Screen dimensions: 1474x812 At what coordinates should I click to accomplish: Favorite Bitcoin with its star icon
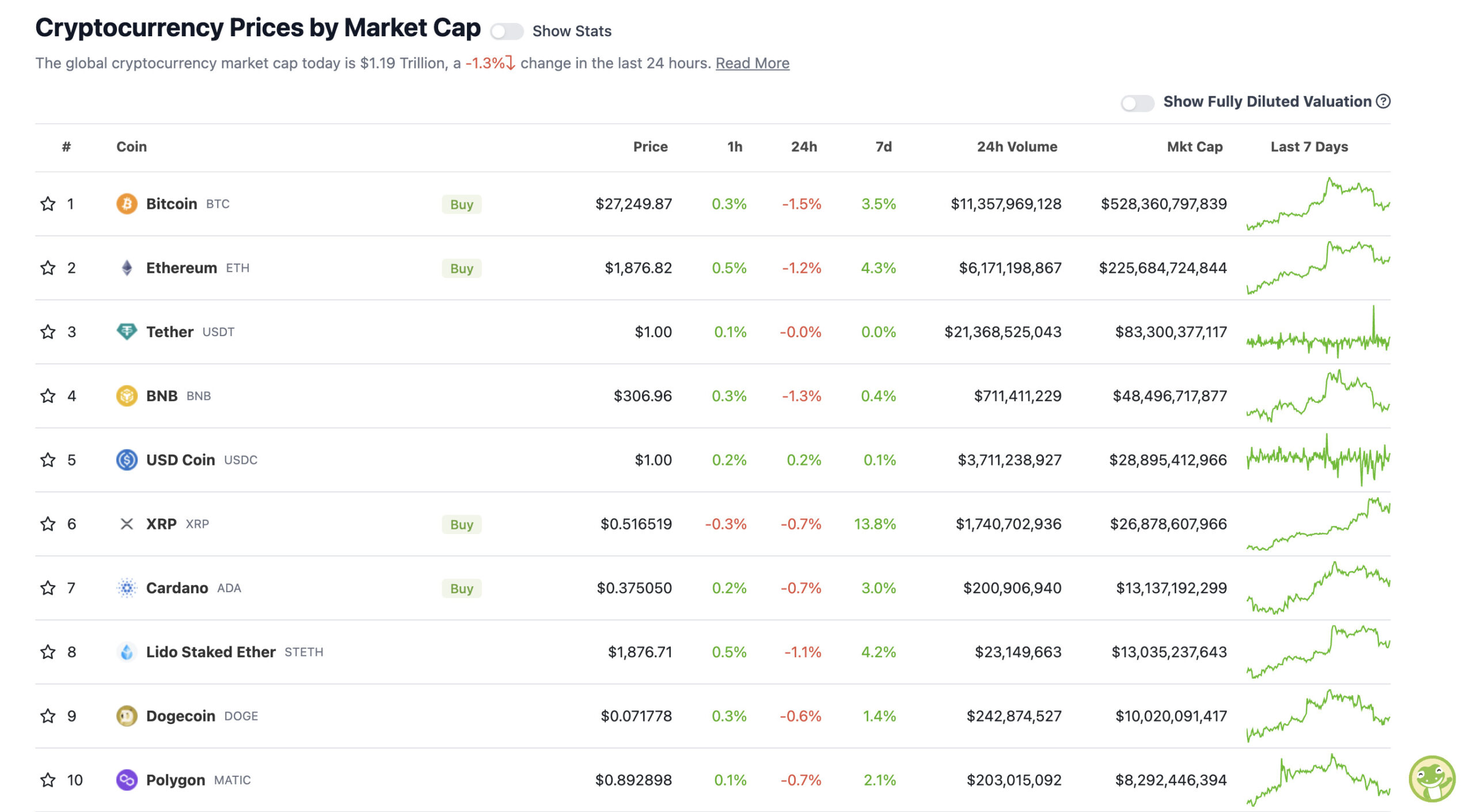pos(48,204)
